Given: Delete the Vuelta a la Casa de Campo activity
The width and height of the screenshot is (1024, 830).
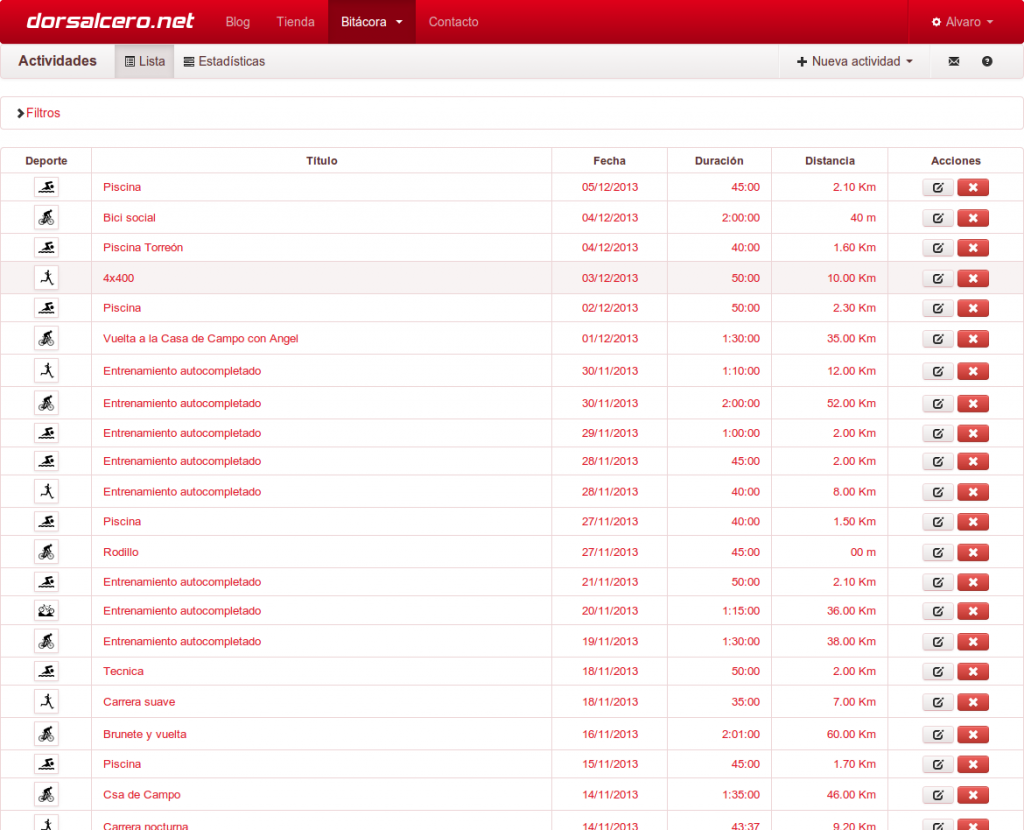Looking at the screenshot, I should pos(972,339).
